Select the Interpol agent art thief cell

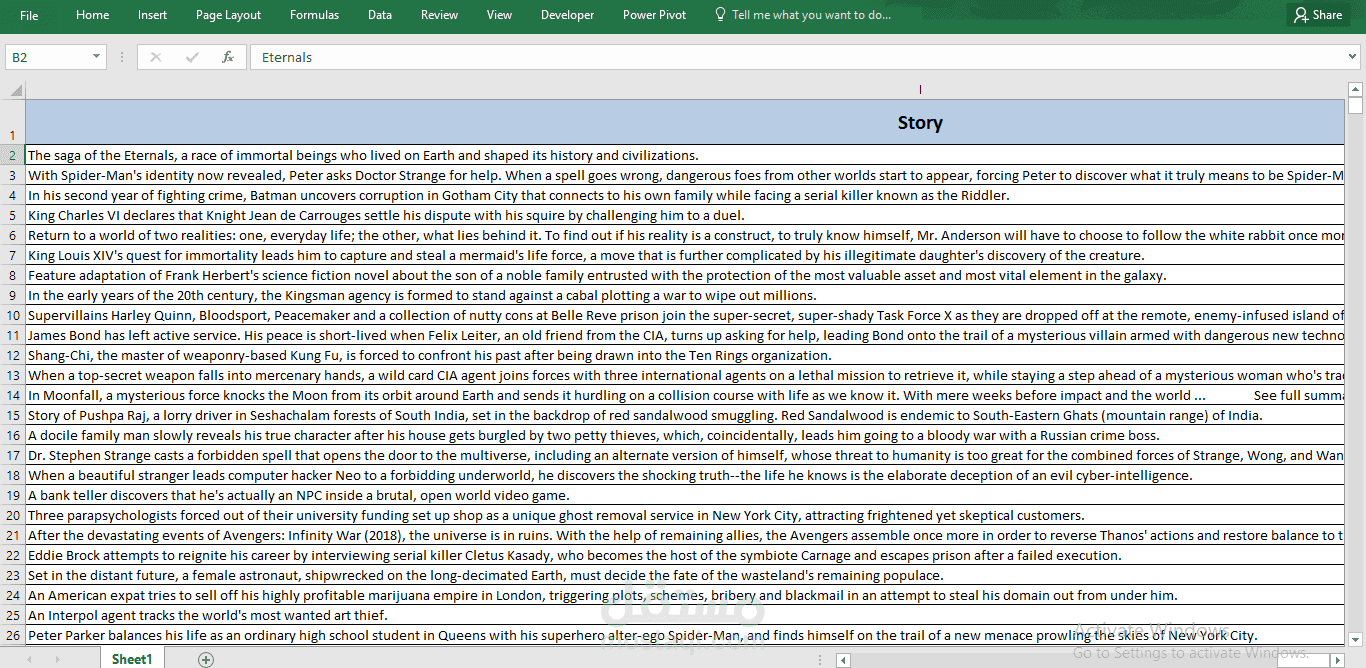pyautogui.click(x=684, y=615)
